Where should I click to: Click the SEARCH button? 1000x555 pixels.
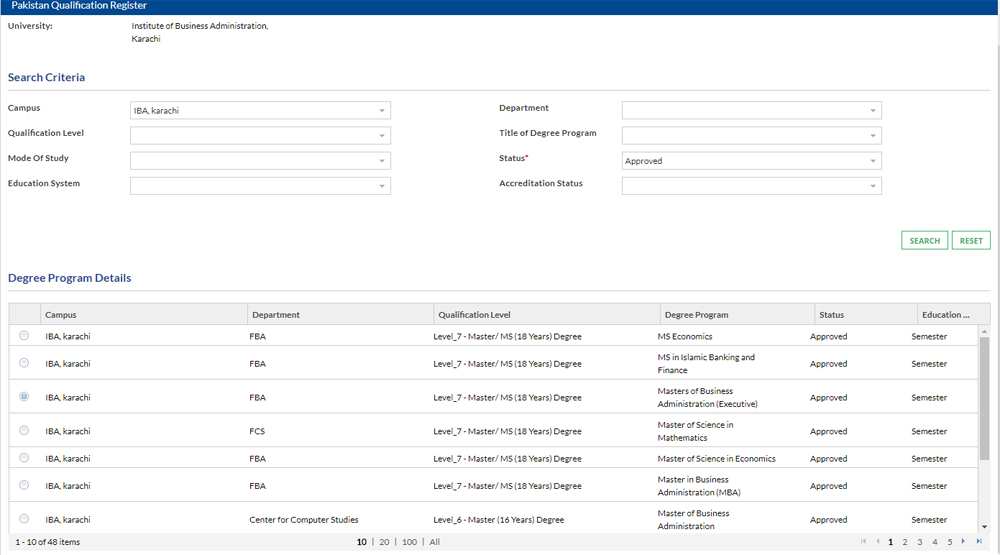(924, 240)
